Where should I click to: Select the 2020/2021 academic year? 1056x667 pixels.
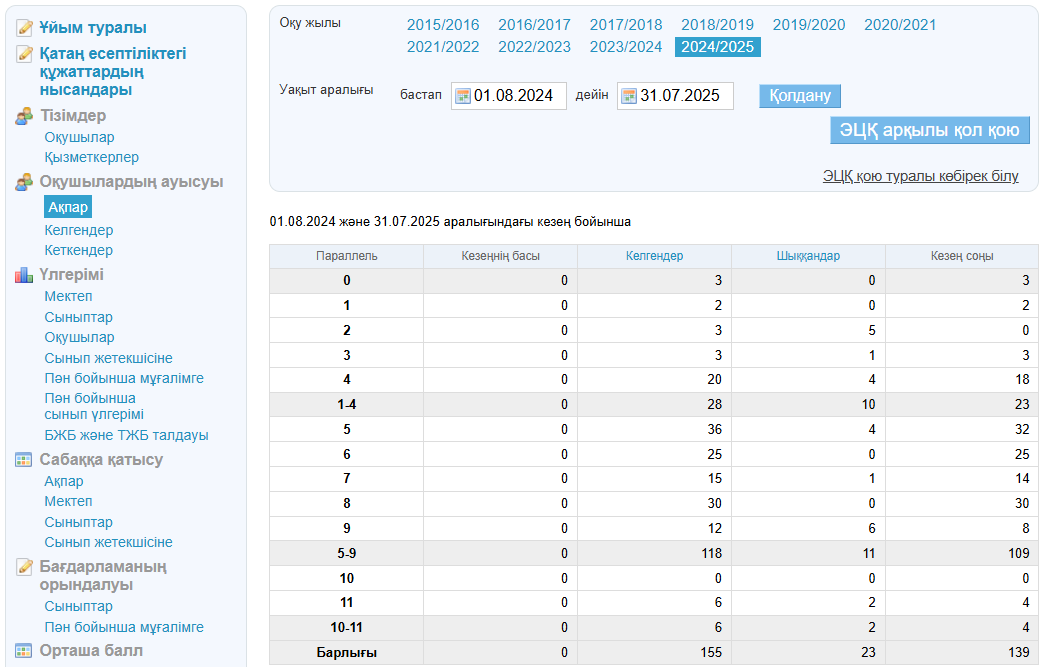point(900,25)
